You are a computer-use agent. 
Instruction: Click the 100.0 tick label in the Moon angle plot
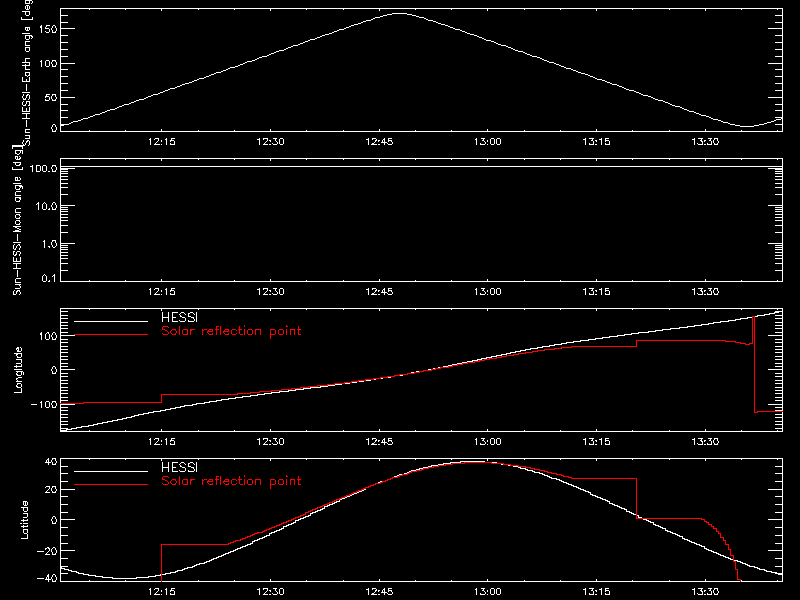pos(43,168)
